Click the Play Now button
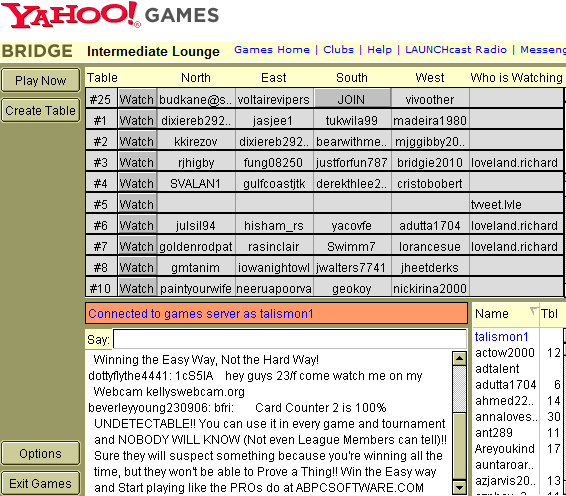This screenshot has height=496, width=566. (40, 80)
